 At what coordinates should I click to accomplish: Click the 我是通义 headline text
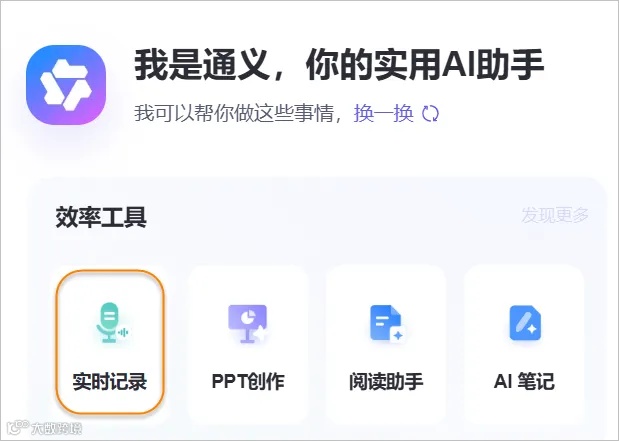203,64
